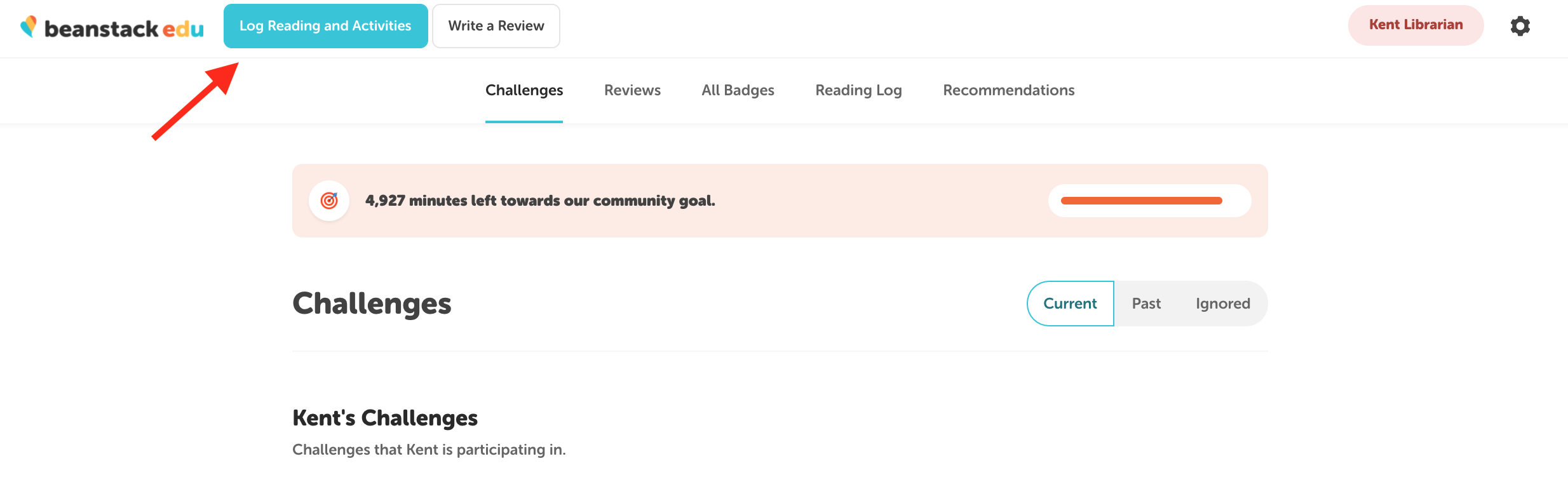The width and height of the screenshot is (1568, 489).
Task: Click the beanstack edu wordmark
Action: pos(124,29)
